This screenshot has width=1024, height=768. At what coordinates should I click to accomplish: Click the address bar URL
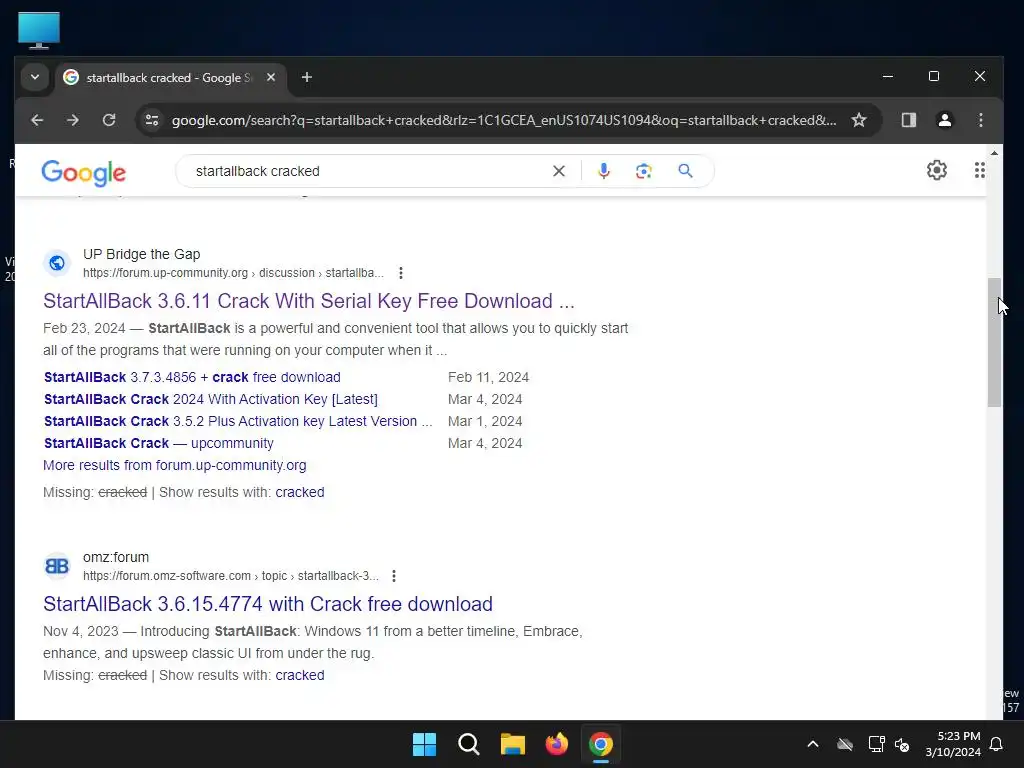tap(504, 120)
